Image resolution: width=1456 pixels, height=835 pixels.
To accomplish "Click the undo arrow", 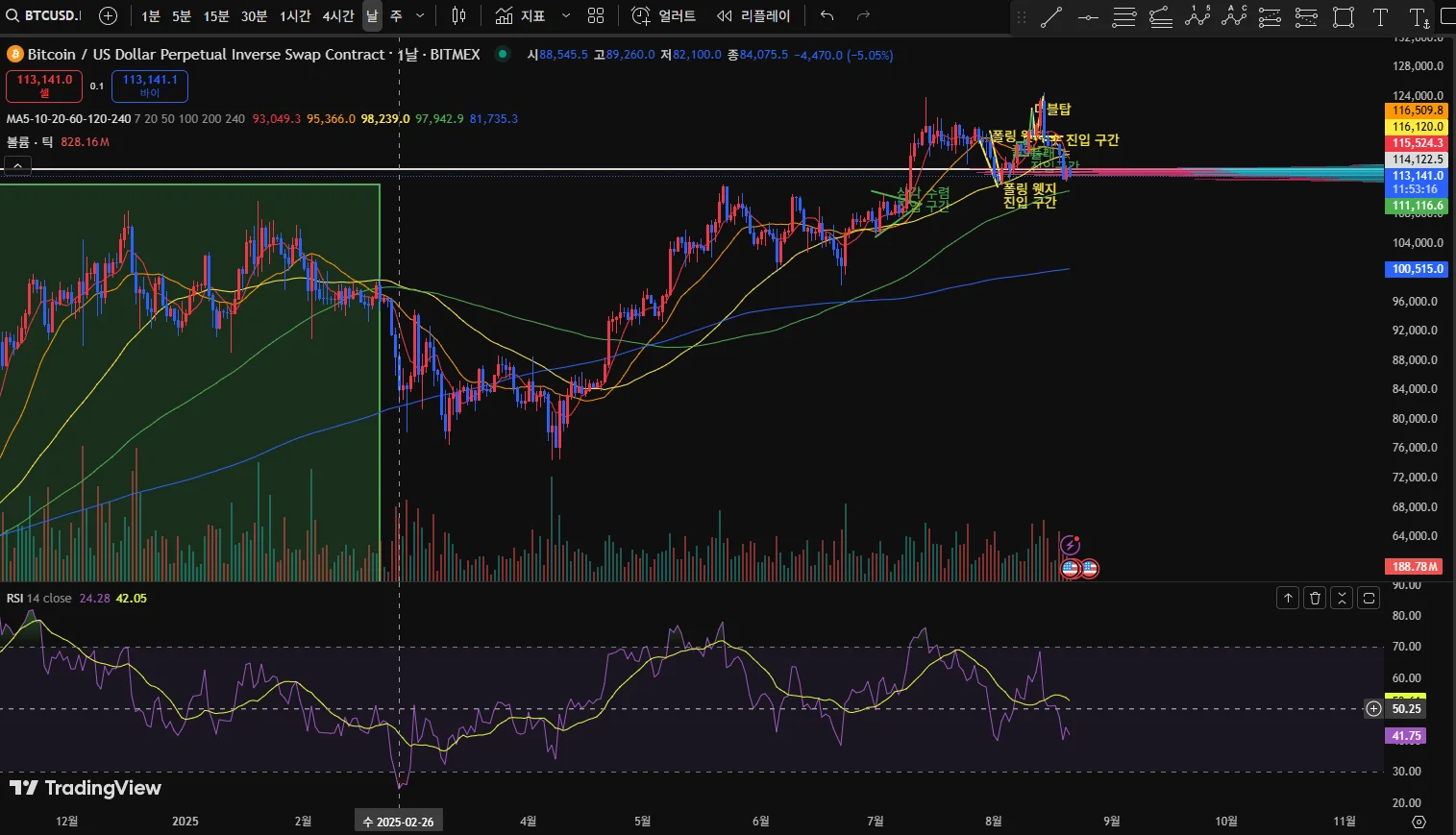I will [x=827, y=15].
